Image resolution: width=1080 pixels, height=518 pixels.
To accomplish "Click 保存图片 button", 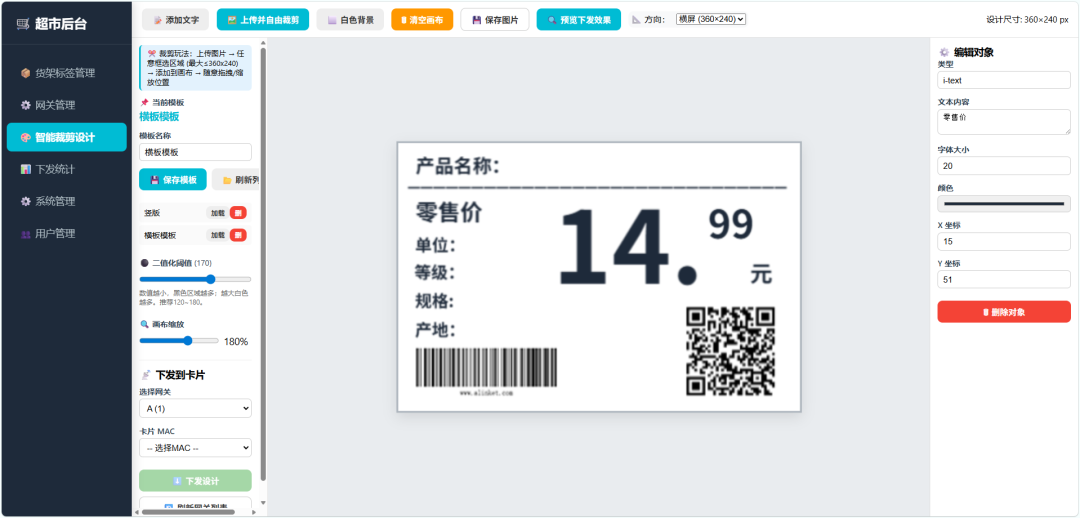I will pyautogui.click(x=495, y=20).
